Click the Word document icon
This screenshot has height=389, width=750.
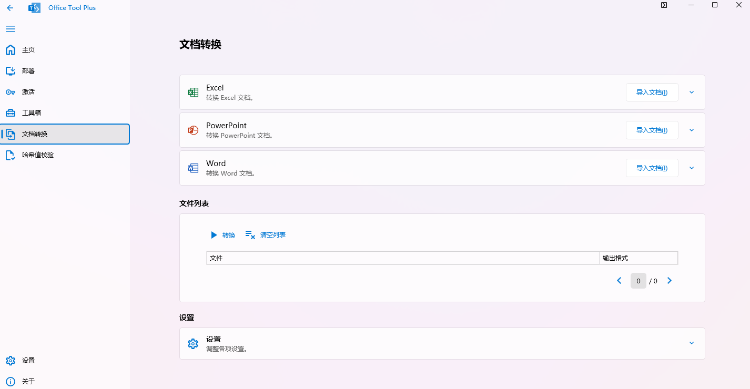193,168
